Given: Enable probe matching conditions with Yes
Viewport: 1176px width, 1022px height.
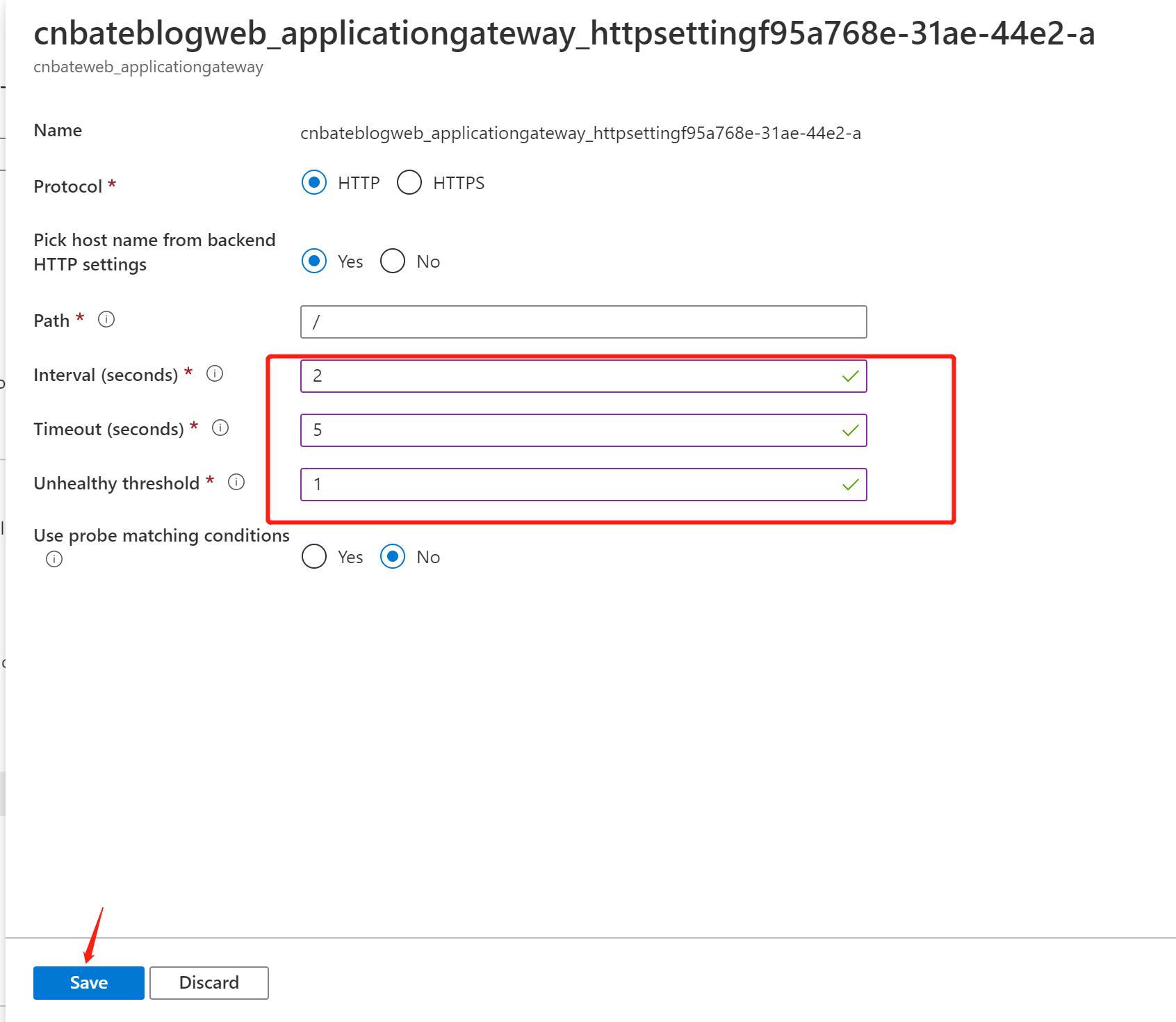Looking at the screenshot, I should point(314,556).
